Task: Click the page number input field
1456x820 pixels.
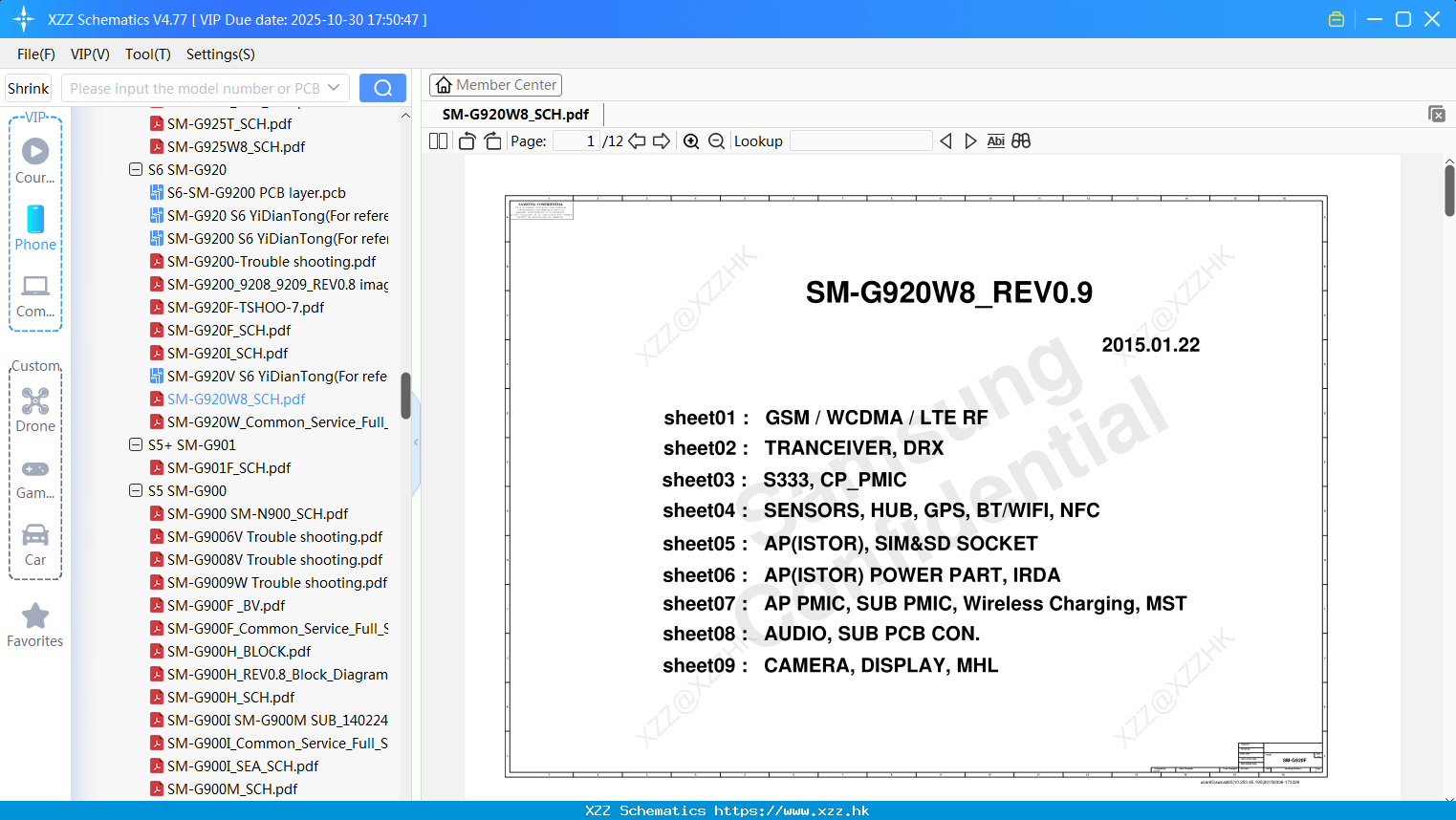Action: (576, 141)
